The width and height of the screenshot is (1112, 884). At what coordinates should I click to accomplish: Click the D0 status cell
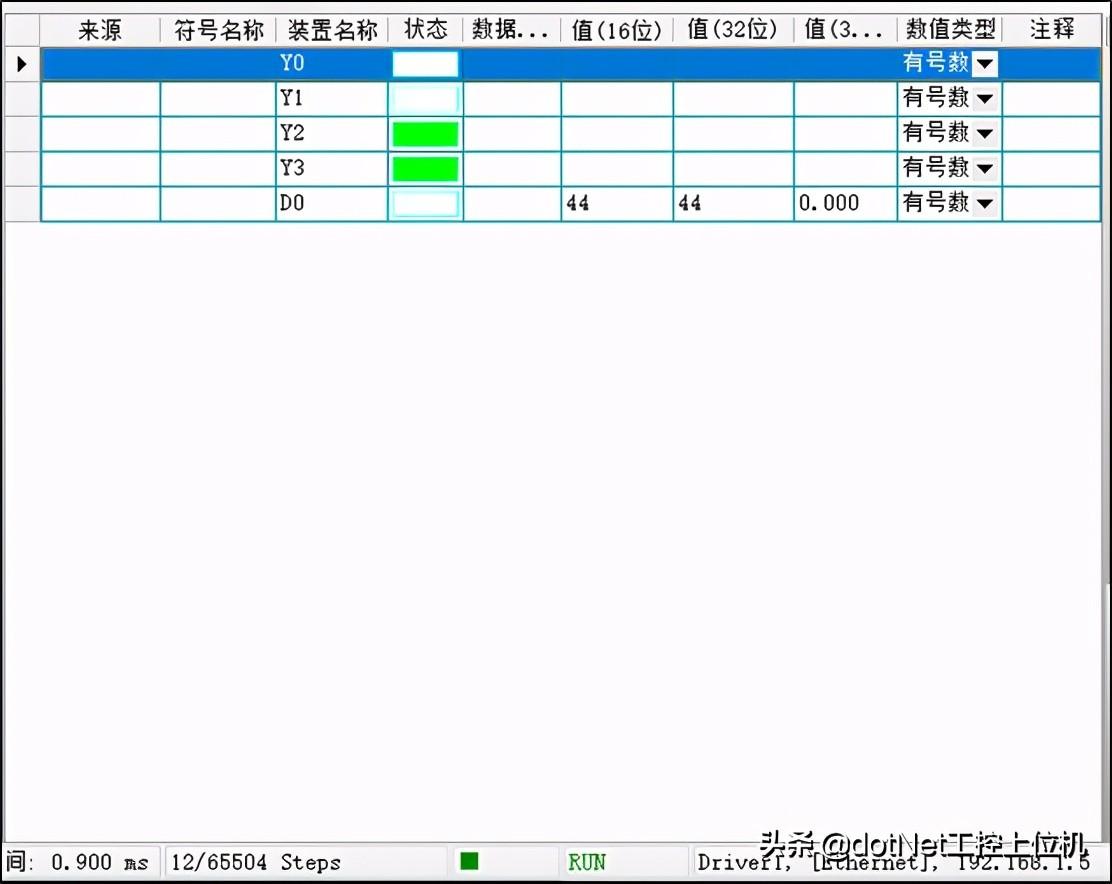[x=425, y=203]
